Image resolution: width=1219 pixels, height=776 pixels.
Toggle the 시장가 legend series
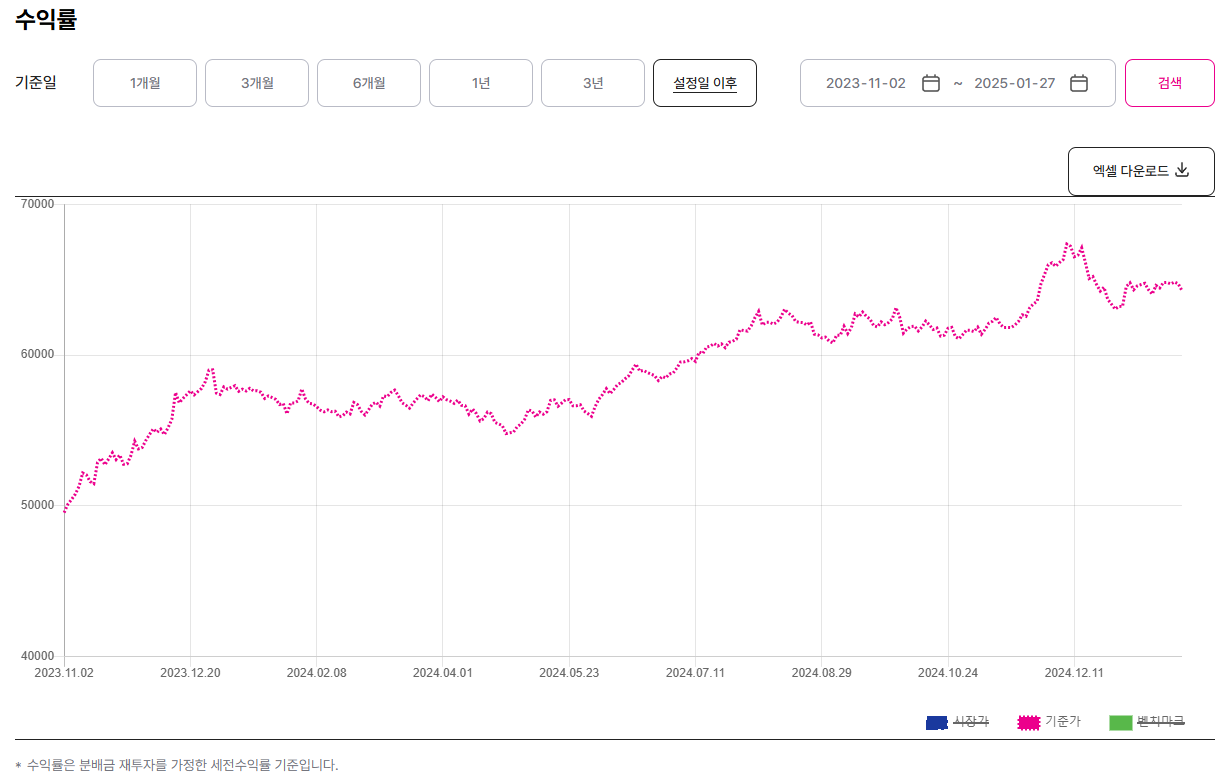957,722
